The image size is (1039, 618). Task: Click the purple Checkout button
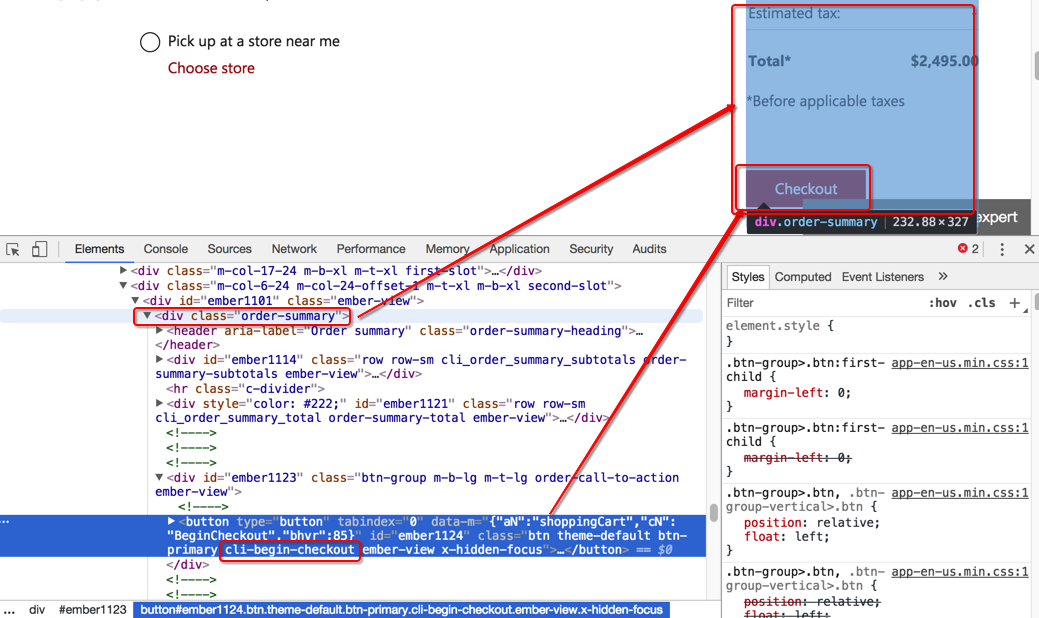coord(806,189)
